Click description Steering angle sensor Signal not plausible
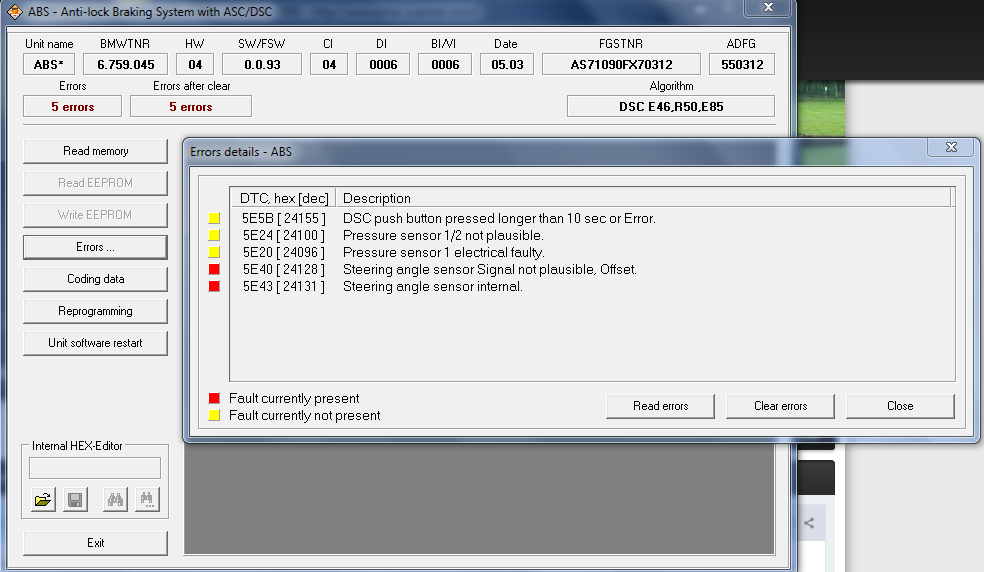 click(489, 269)
